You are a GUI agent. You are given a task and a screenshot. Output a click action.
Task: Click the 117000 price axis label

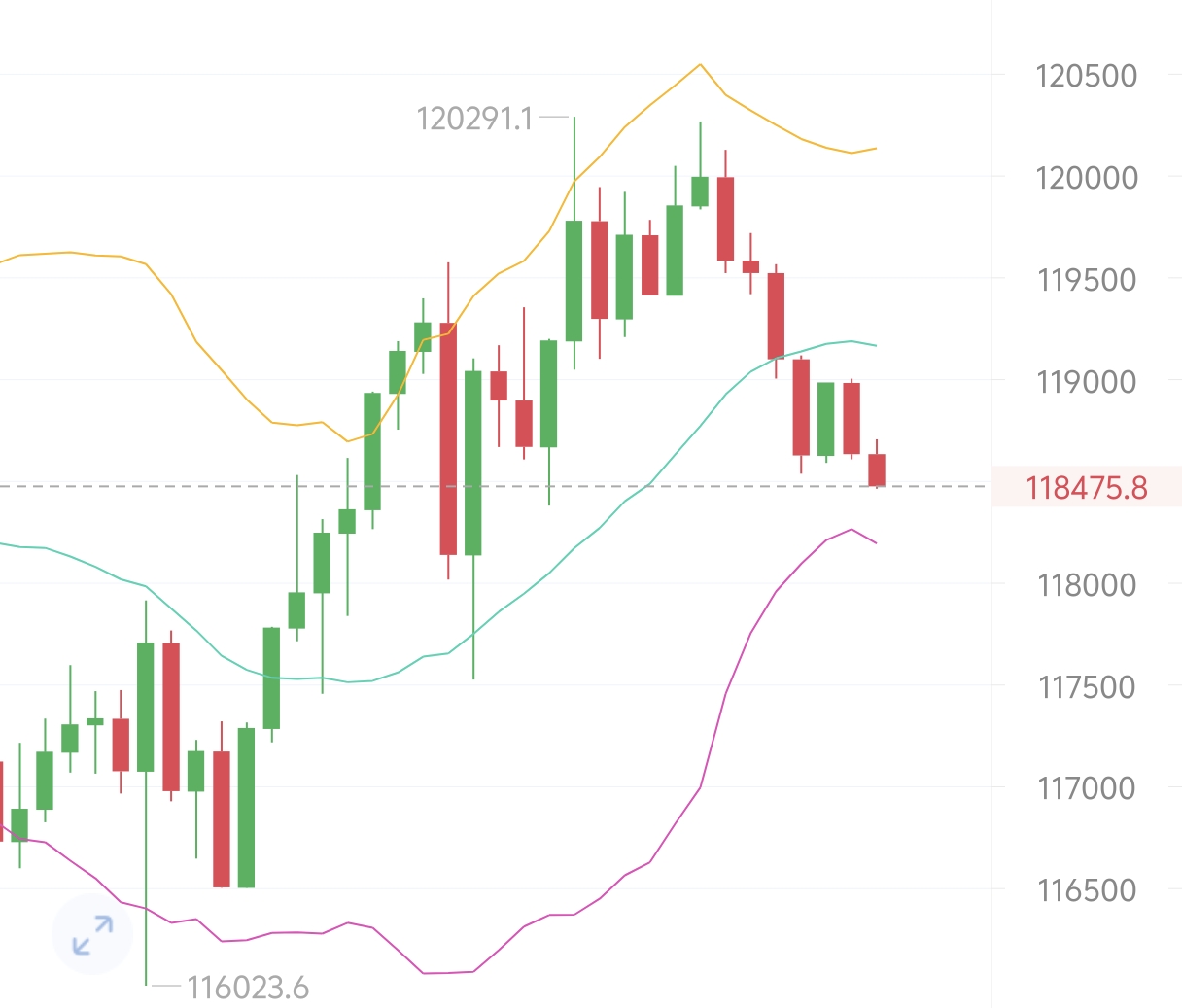(1086, 788)
